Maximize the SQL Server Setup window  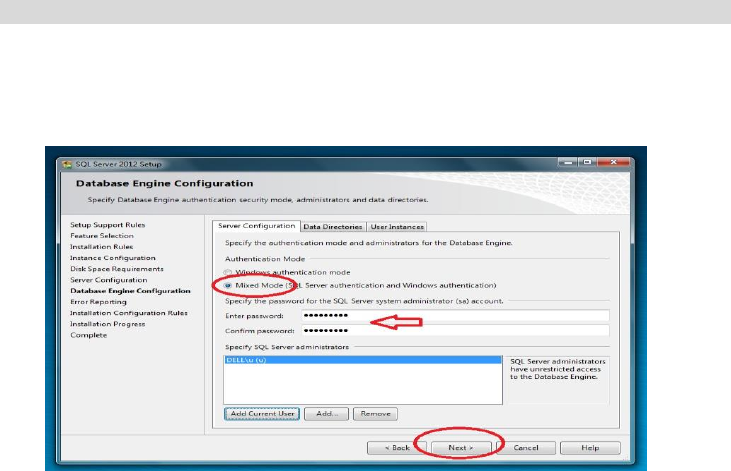(x=587, y=162)
